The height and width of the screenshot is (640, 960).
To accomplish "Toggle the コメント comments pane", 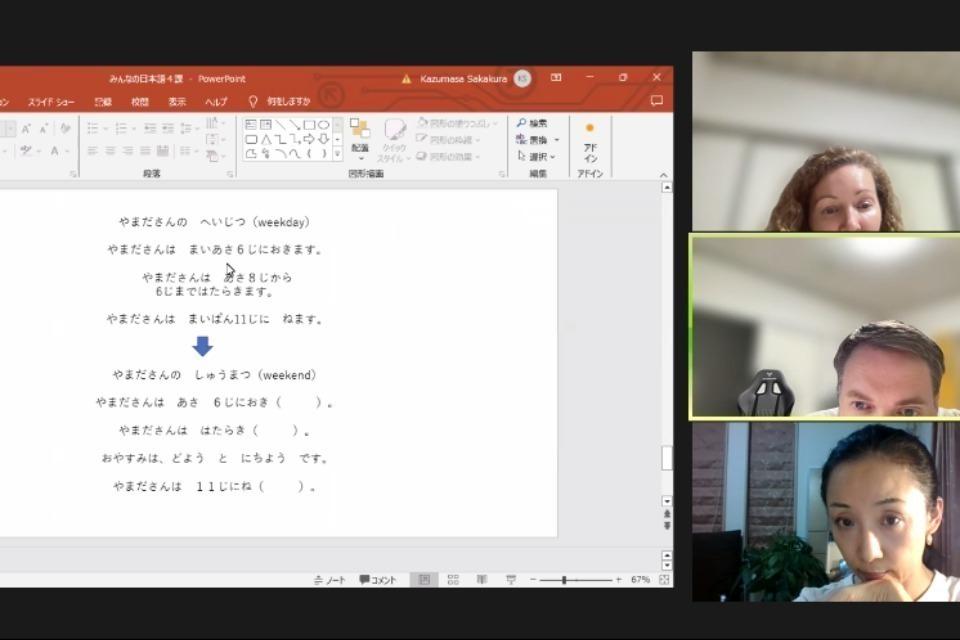I will pos(378,580).
